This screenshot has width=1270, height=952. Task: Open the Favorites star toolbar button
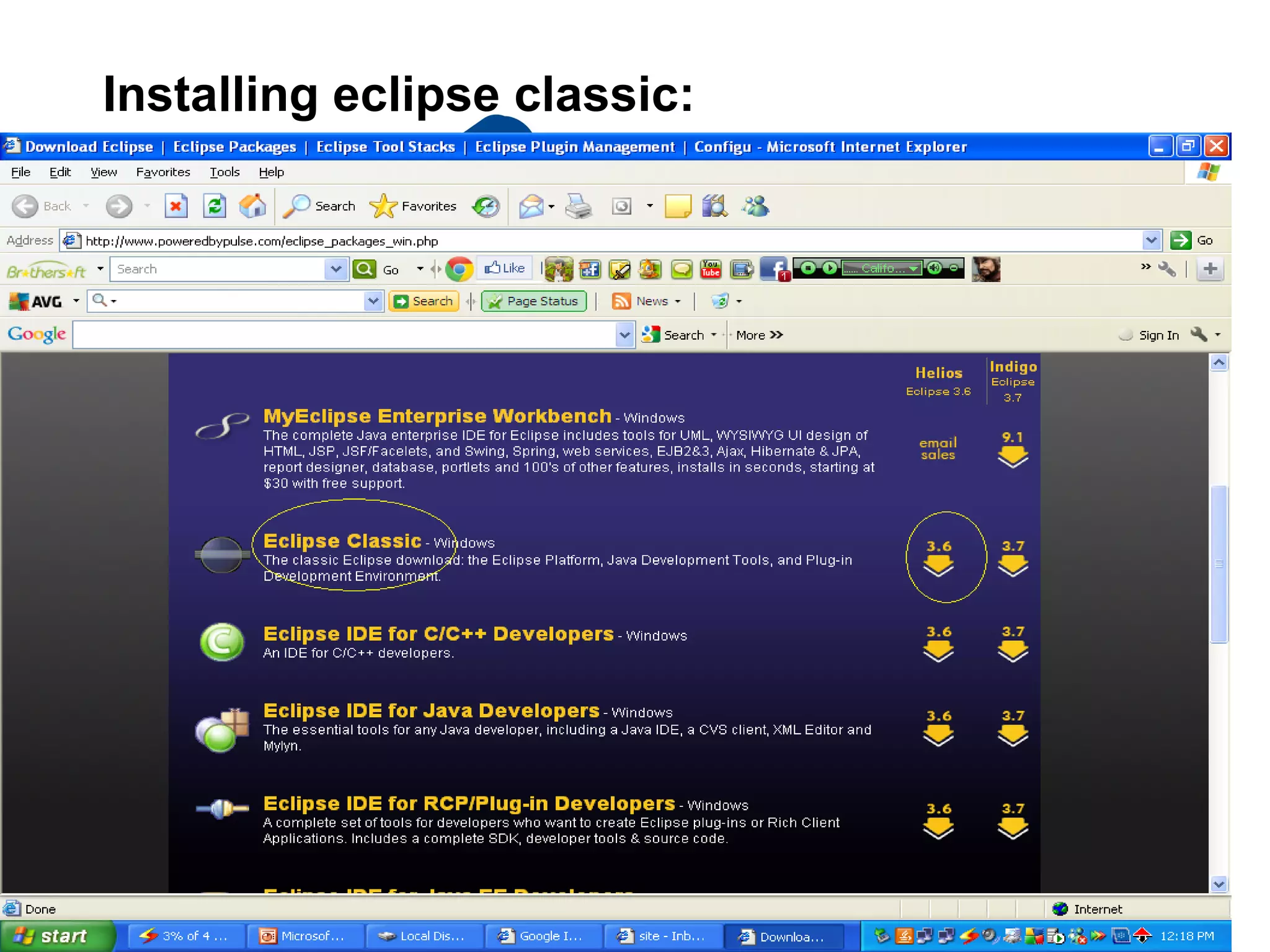413,206
